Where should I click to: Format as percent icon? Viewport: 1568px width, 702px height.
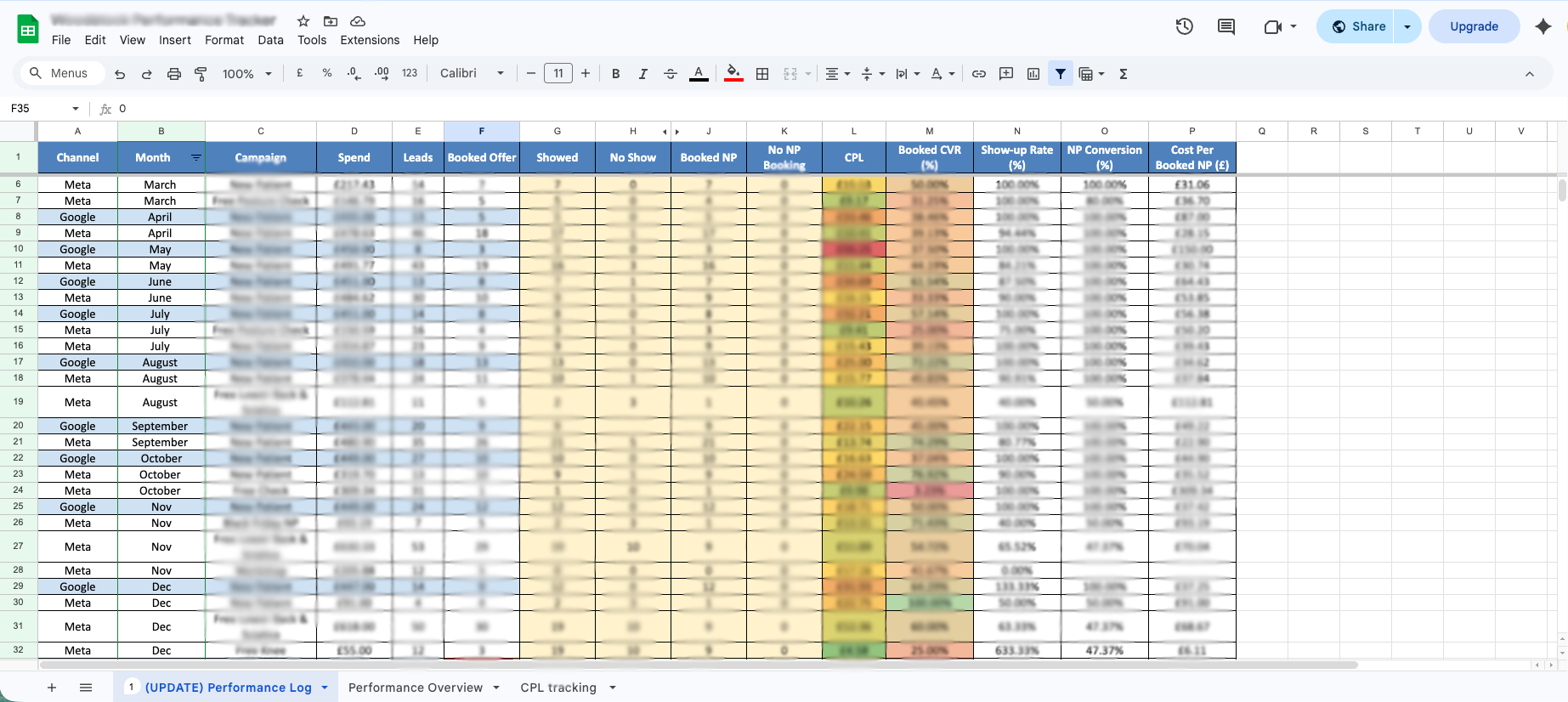click(327, 74)
